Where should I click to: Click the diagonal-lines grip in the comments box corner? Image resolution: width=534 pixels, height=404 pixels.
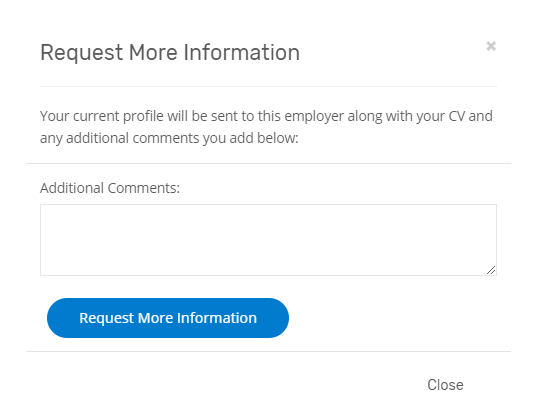[491, 270]
